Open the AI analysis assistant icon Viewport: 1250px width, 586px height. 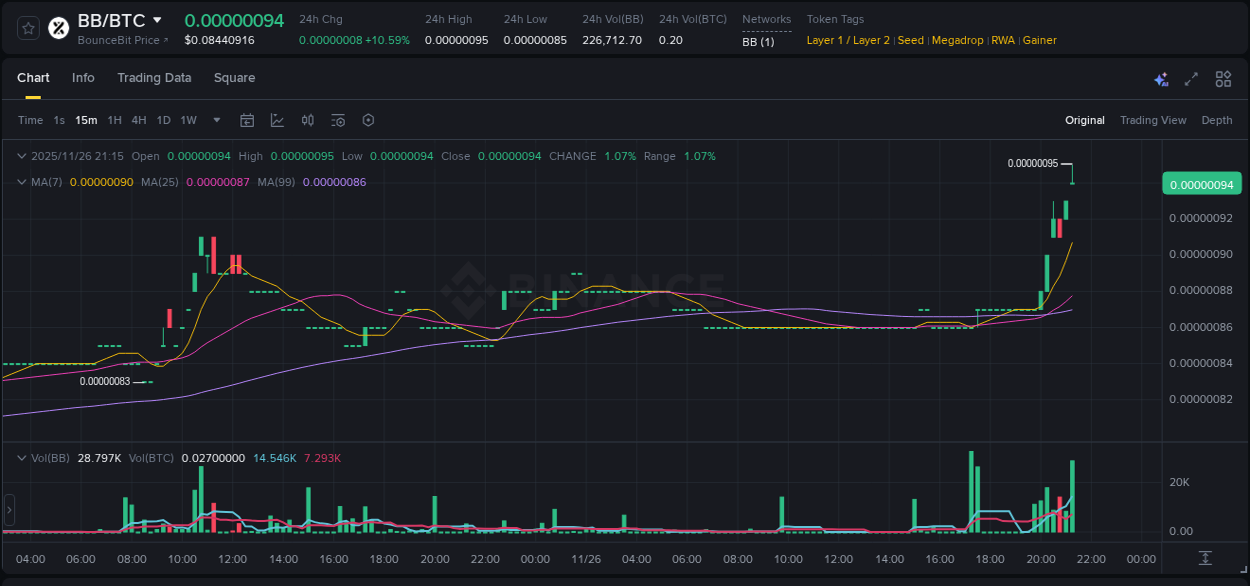[1161, 78]
